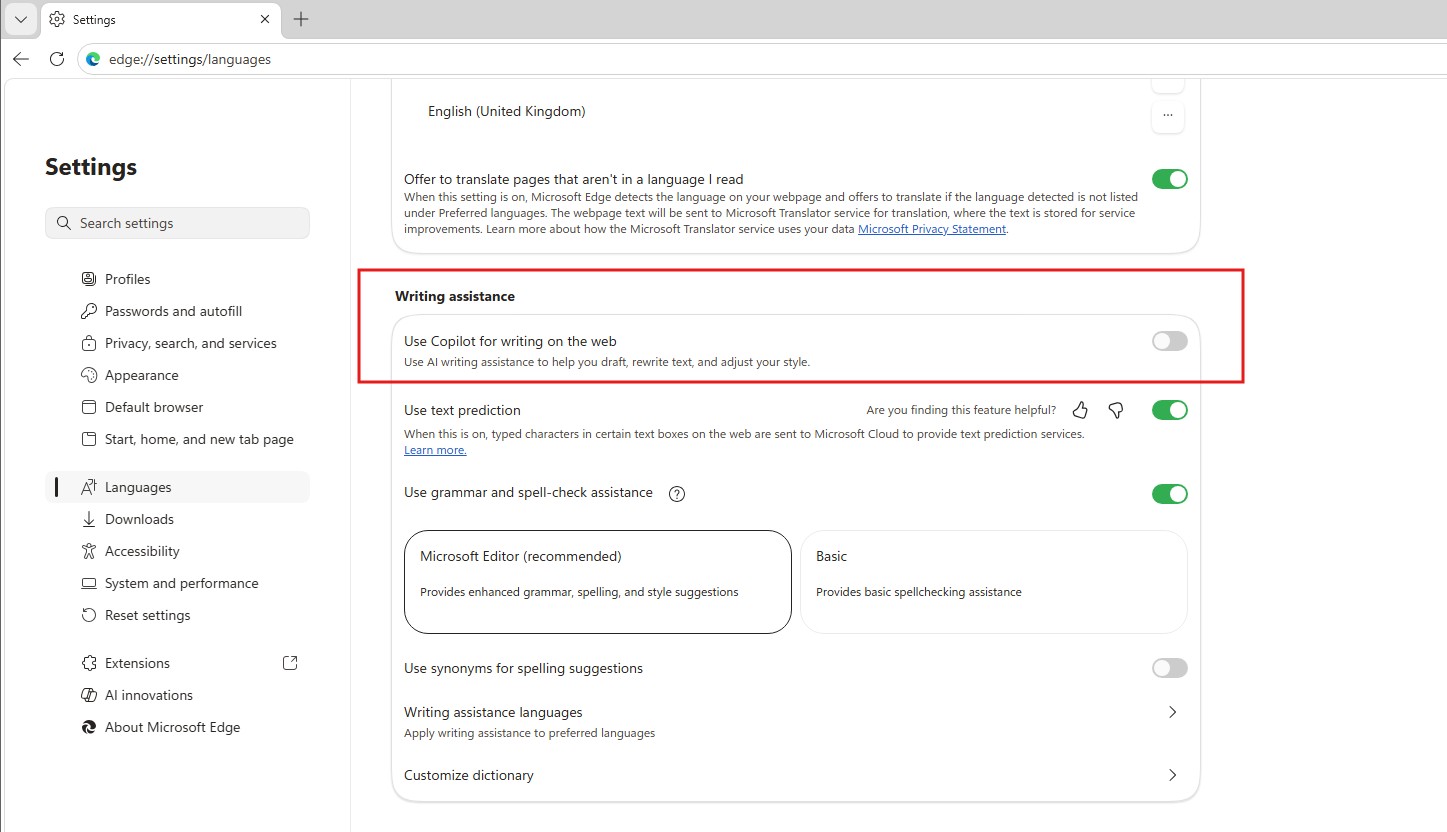Select the Profiles icon in the sidebar

point(89,278)
